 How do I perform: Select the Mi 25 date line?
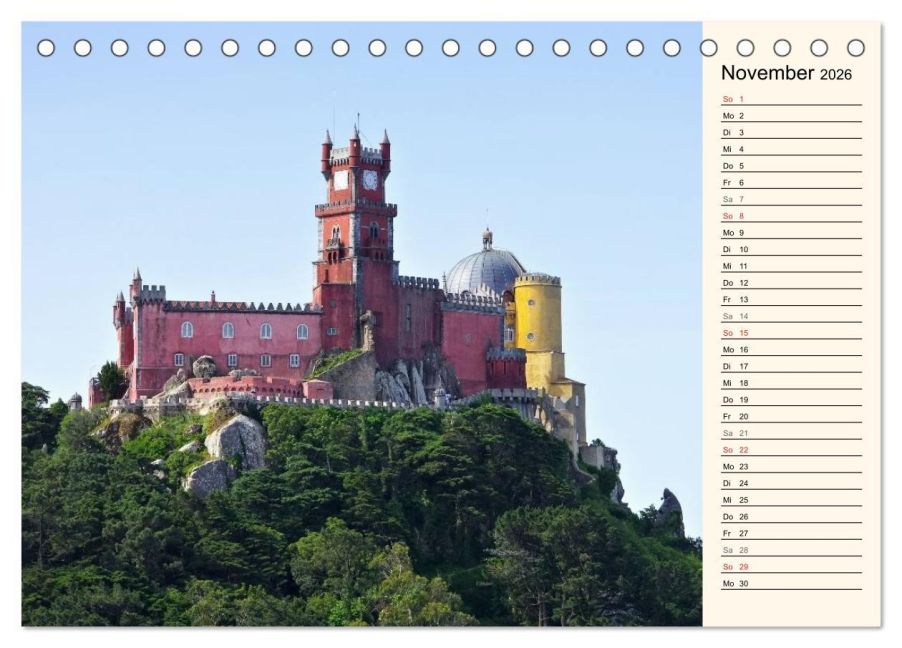pos(792,500)
